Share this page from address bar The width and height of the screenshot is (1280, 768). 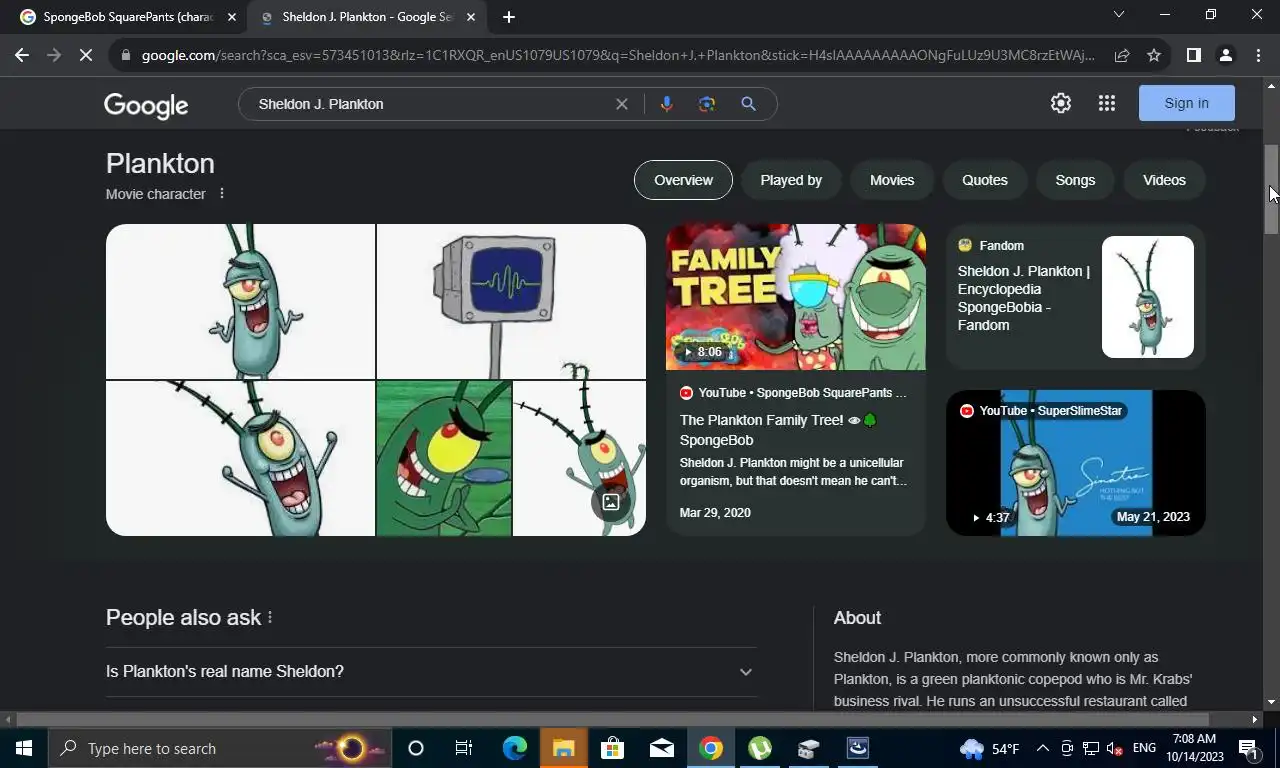click(1122, 55)
